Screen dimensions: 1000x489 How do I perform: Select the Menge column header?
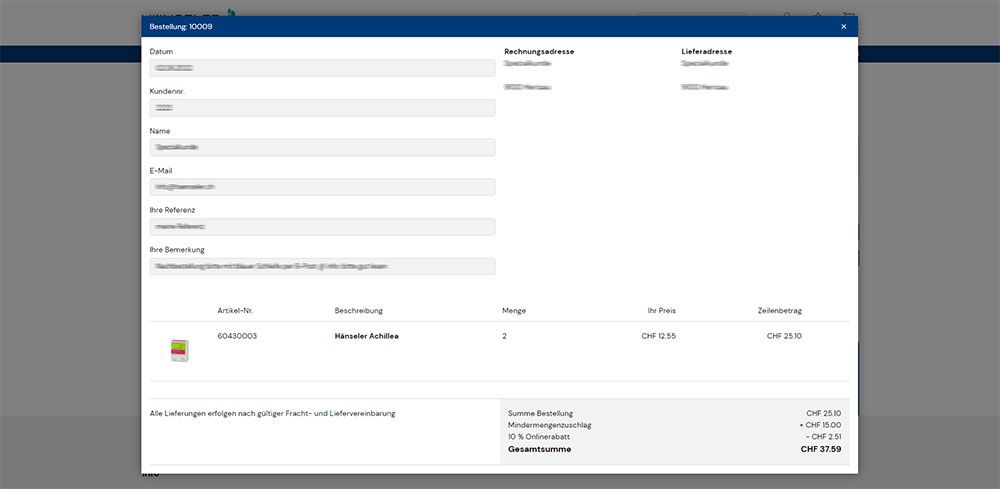click(513, 311)
